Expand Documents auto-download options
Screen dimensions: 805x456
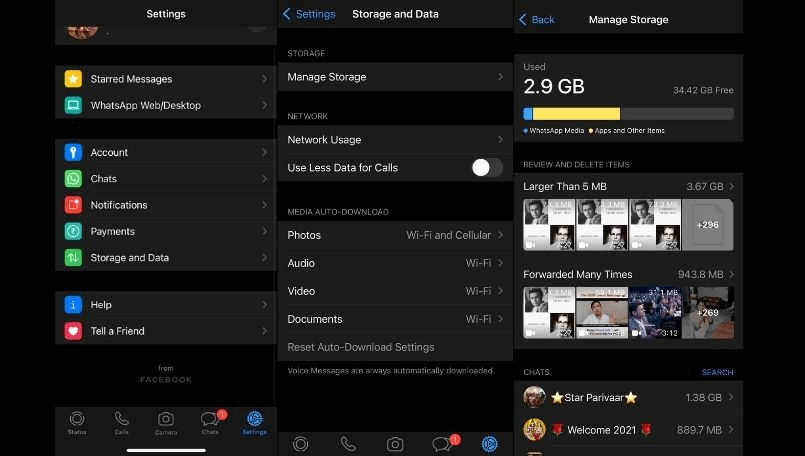click(x=395, y=319)
